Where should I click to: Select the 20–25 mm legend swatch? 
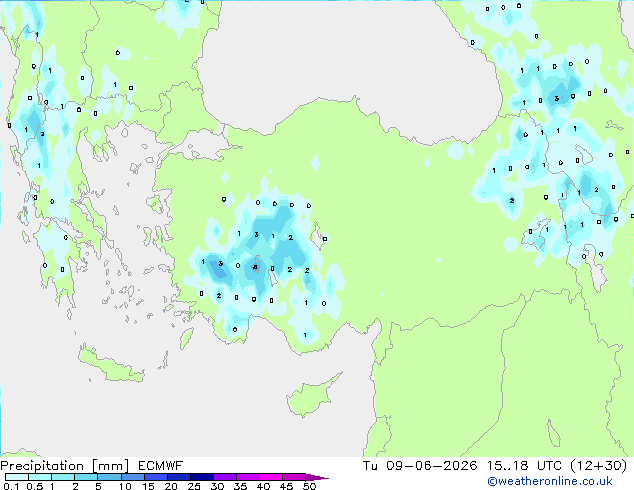pos(179,477)
